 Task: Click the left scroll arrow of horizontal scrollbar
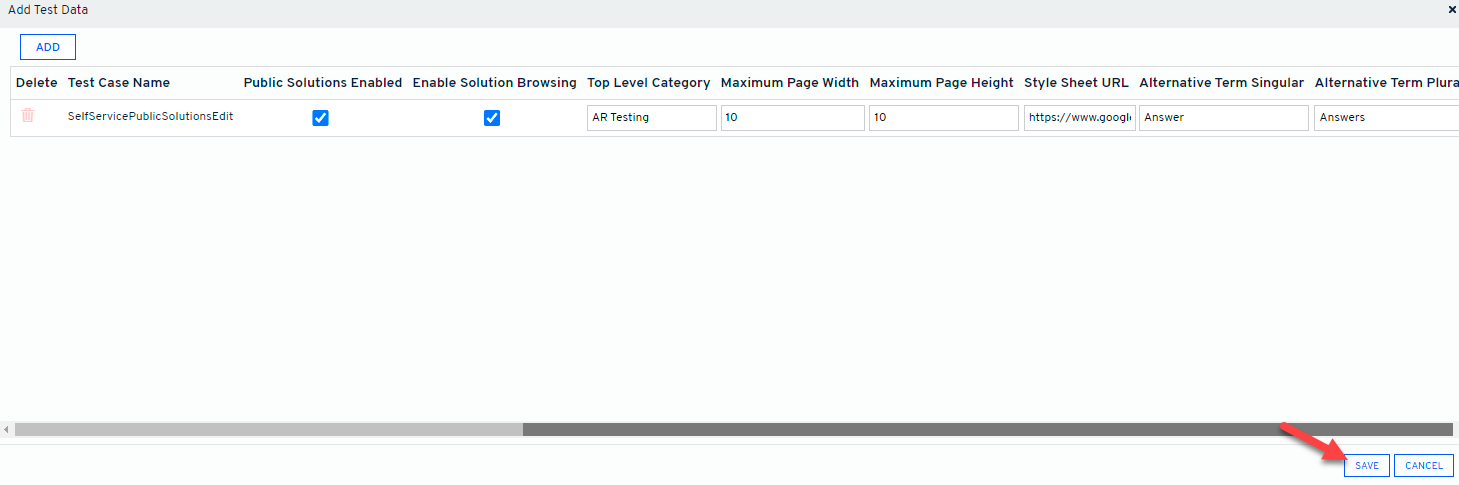point(6,429)
